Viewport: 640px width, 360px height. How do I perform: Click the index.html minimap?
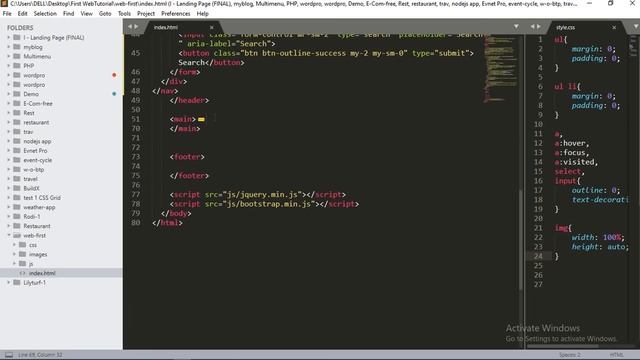pyautogui.click(x=500, y=69)
